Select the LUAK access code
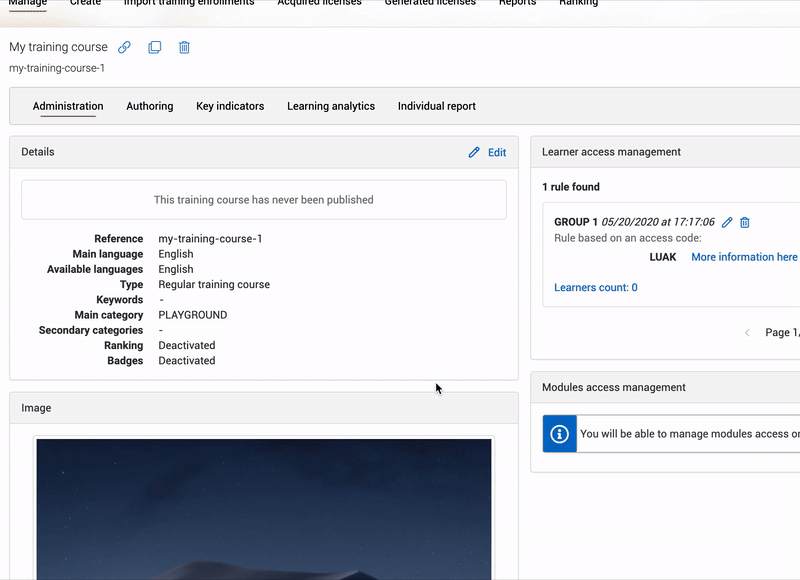Viewport: 800px width, 580px height. (x=663, y=257)
